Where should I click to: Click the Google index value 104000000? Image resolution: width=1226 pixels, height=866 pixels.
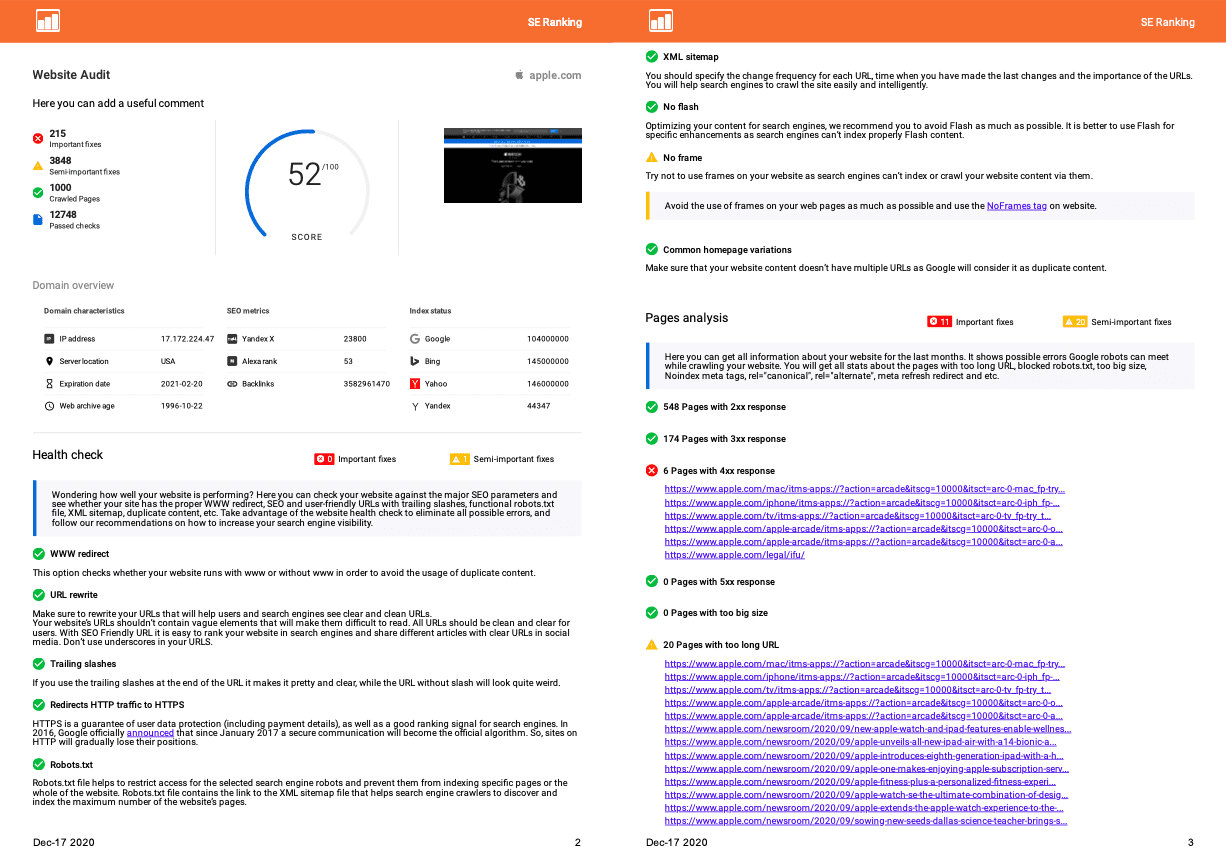[x=548, y=339]
